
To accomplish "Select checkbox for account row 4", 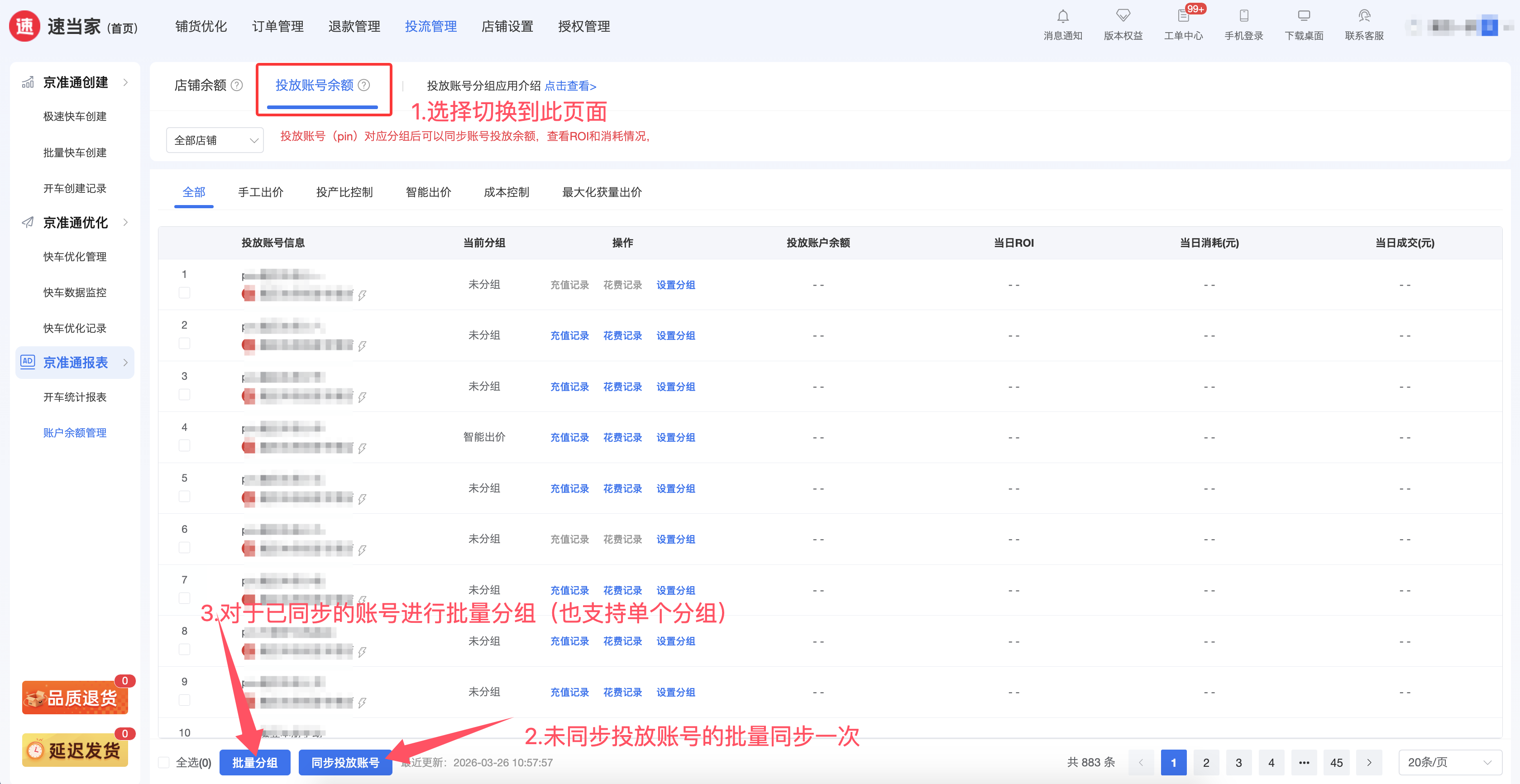I will point(185,445).
